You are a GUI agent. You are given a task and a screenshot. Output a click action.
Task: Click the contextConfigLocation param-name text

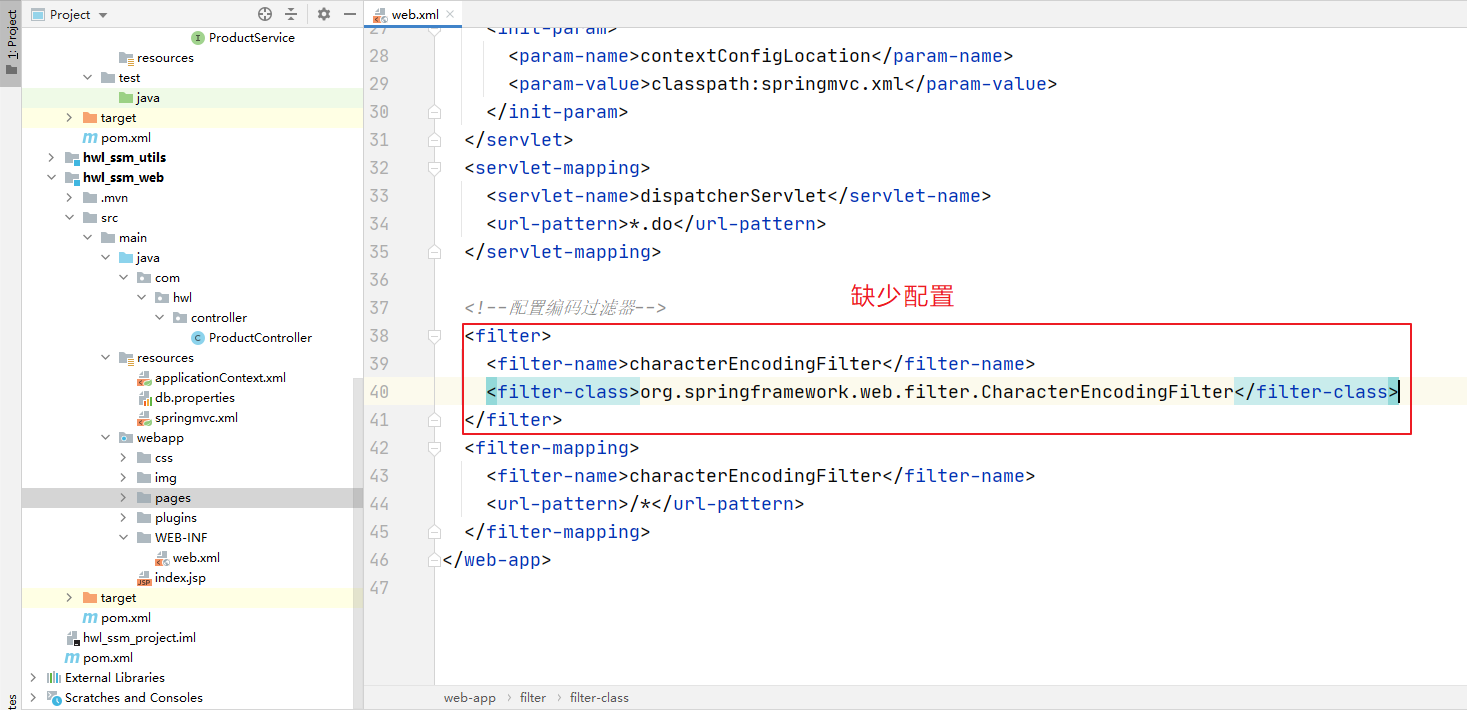tap(755, 56)
